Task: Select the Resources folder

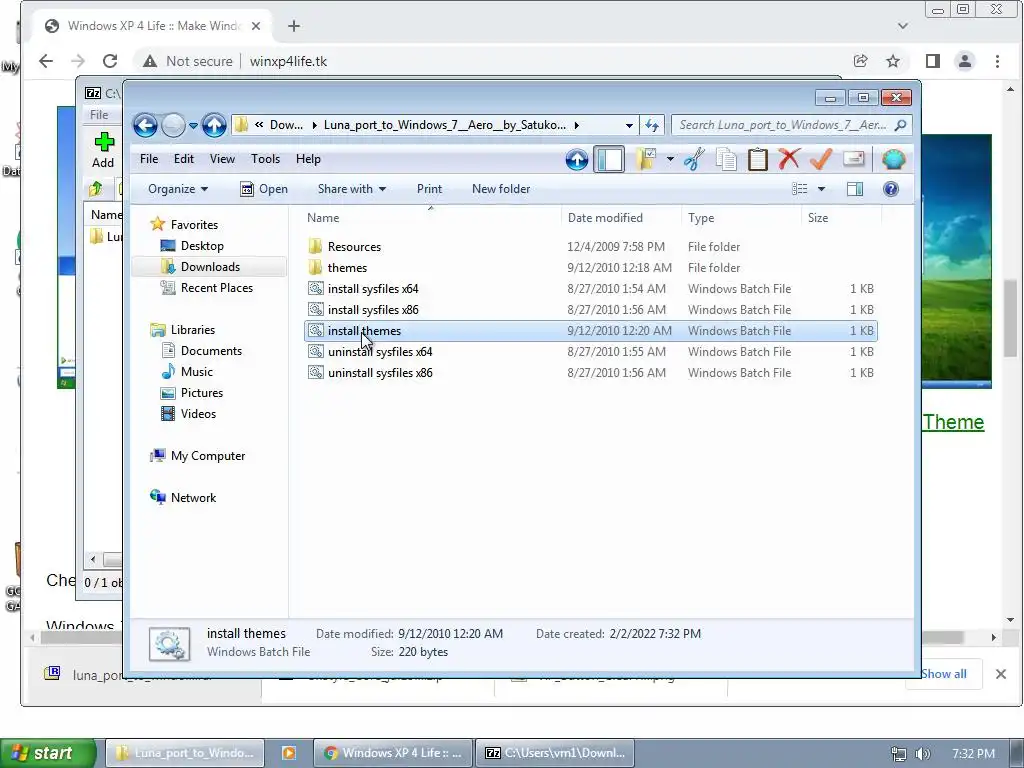Action: (x=591, y=247)
